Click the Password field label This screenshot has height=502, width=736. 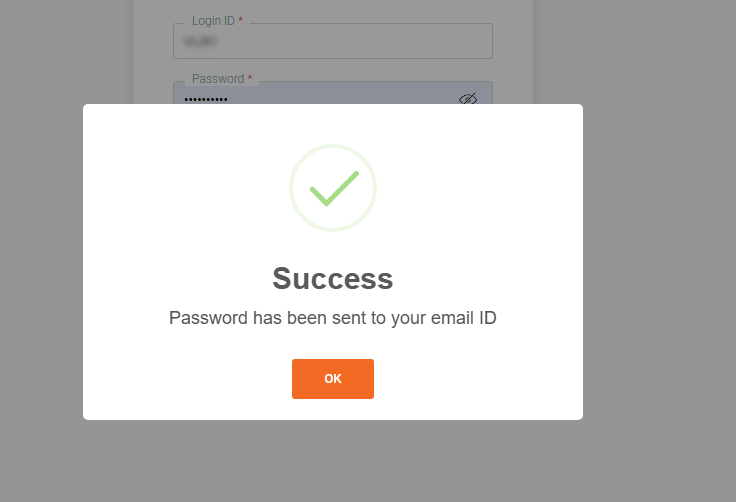coord(218,78)
